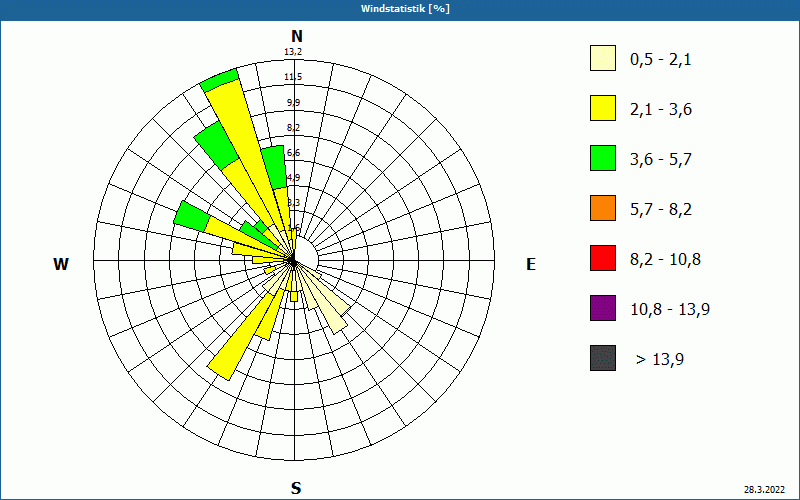Click the dark gray > 13,9 legend swatch
This screenshot has width=800, height=500.
click(x=603, y=358)
